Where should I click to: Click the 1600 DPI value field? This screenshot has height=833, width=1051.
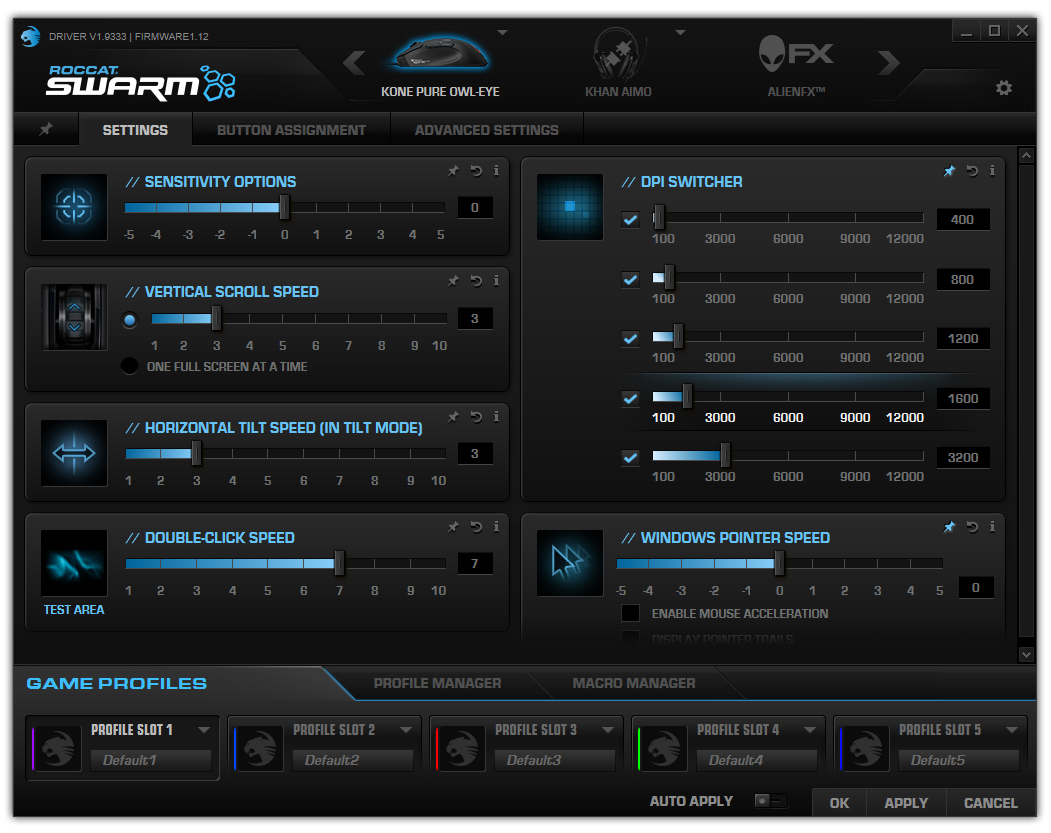coord(963,399)
